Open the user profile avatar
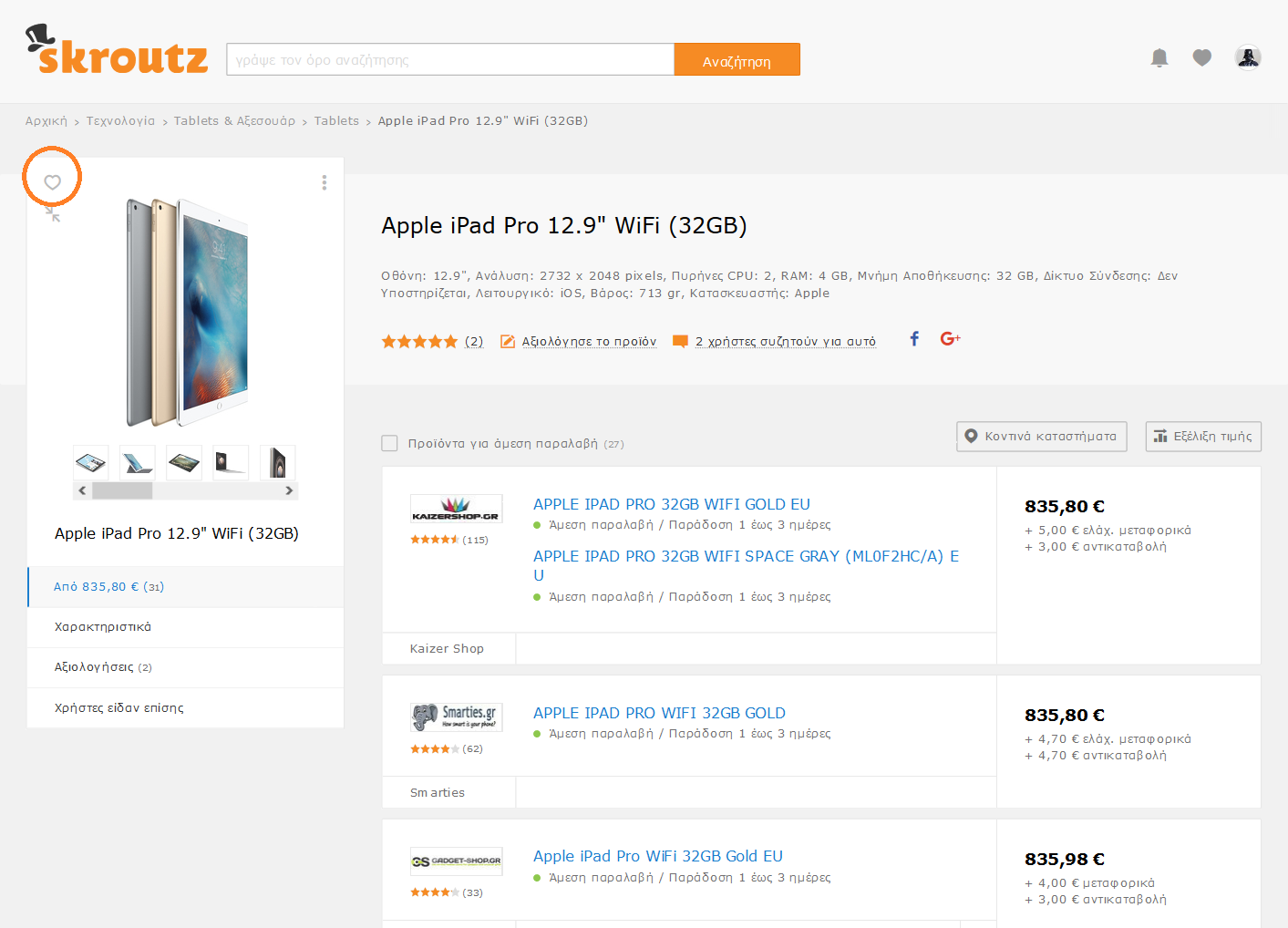The height and width of the screenshot is (928, 1288). (1248, 57)
